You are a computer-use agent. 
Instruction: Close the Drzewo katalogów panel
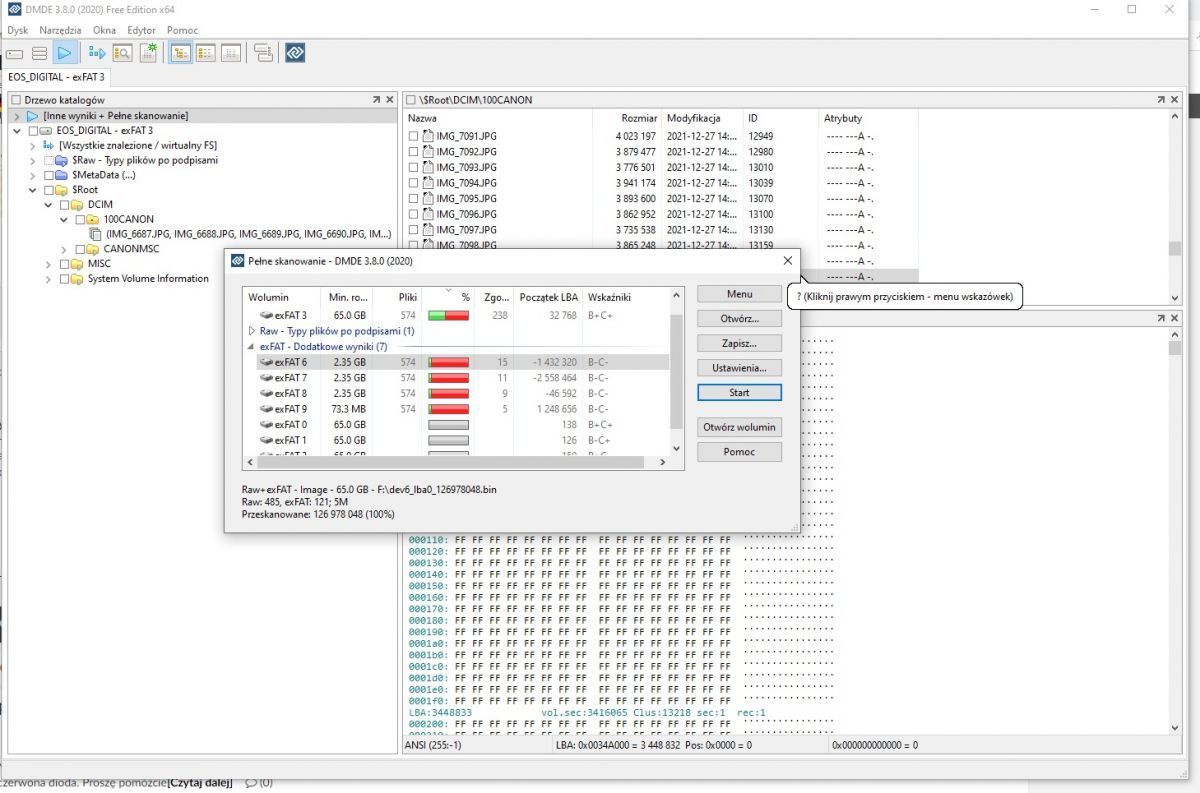(x=390, y=100)
